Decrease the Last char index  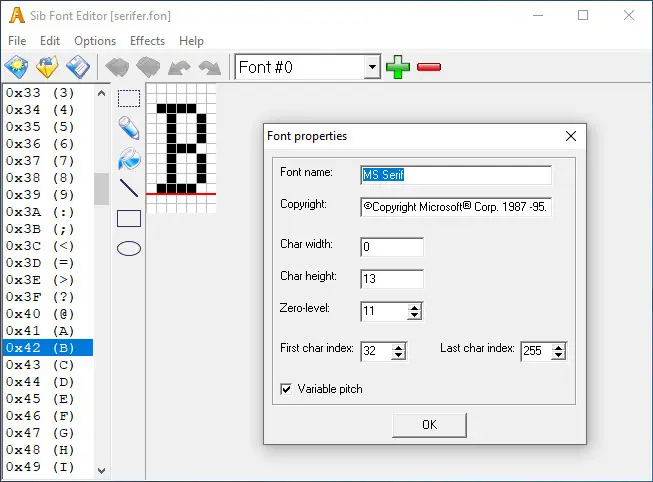(558, 355)
